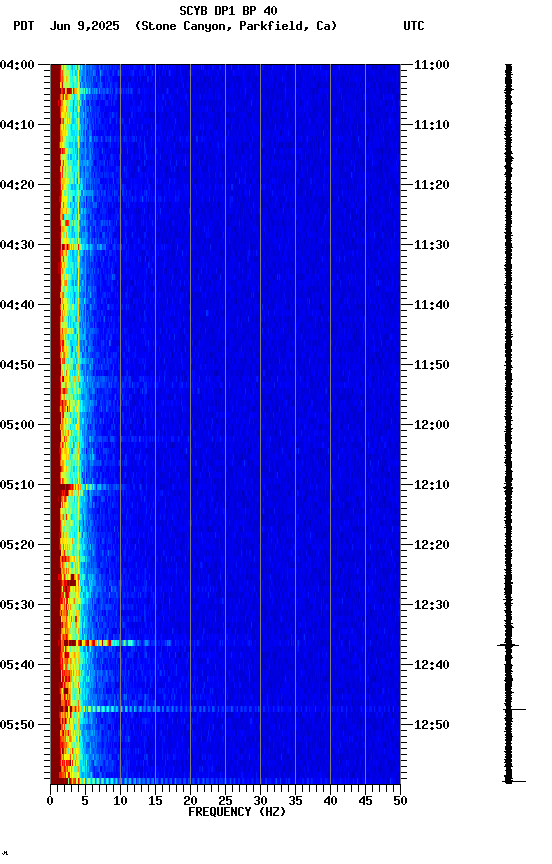Click the 0 Hz frequency axis label
Viewport: 552px width, 864px height.
(x=50, y=801)
